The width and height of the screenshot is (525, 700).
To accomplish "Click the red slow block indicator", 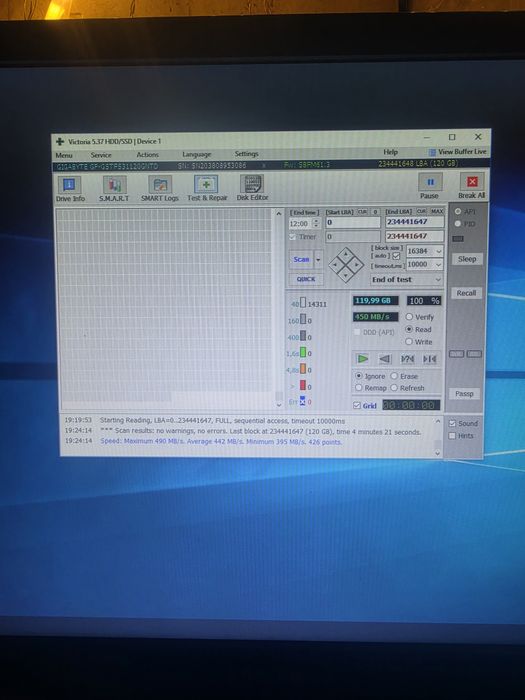I will 303,385.
